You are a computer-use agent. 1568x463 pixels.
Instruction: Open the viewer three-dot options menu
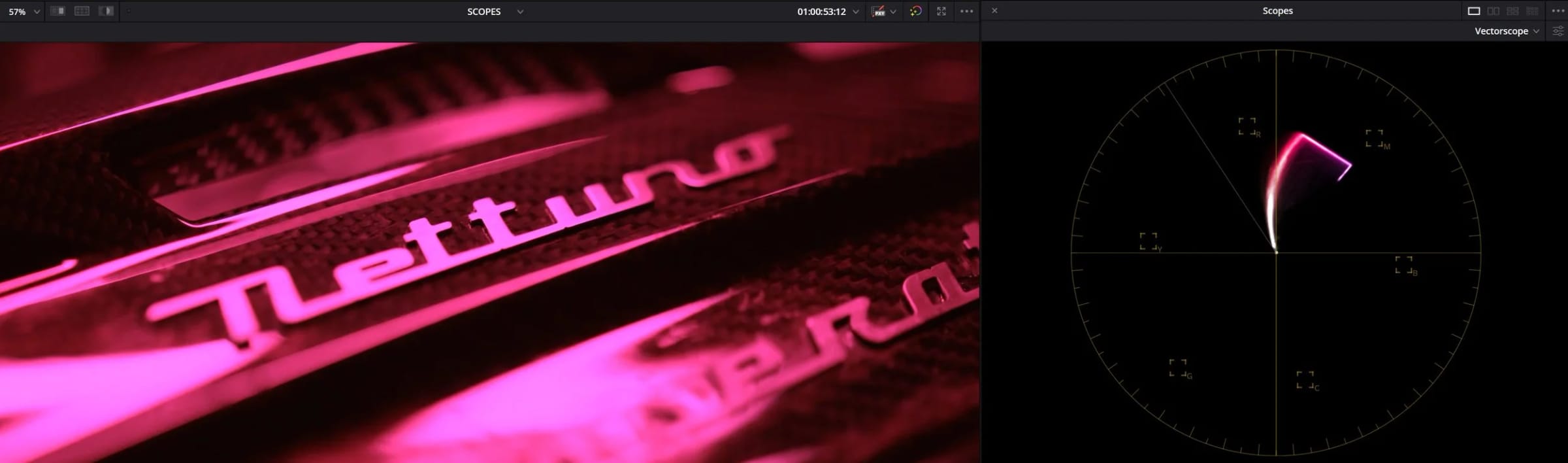pos(967,11)
